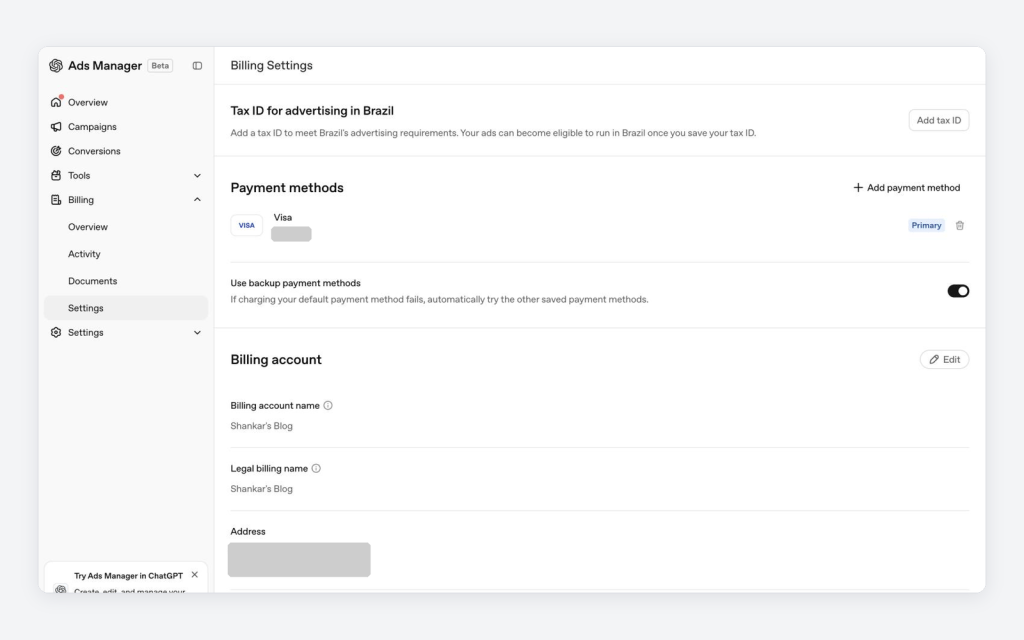Click the Beta badge next to Ads Manager

(160, 65)
